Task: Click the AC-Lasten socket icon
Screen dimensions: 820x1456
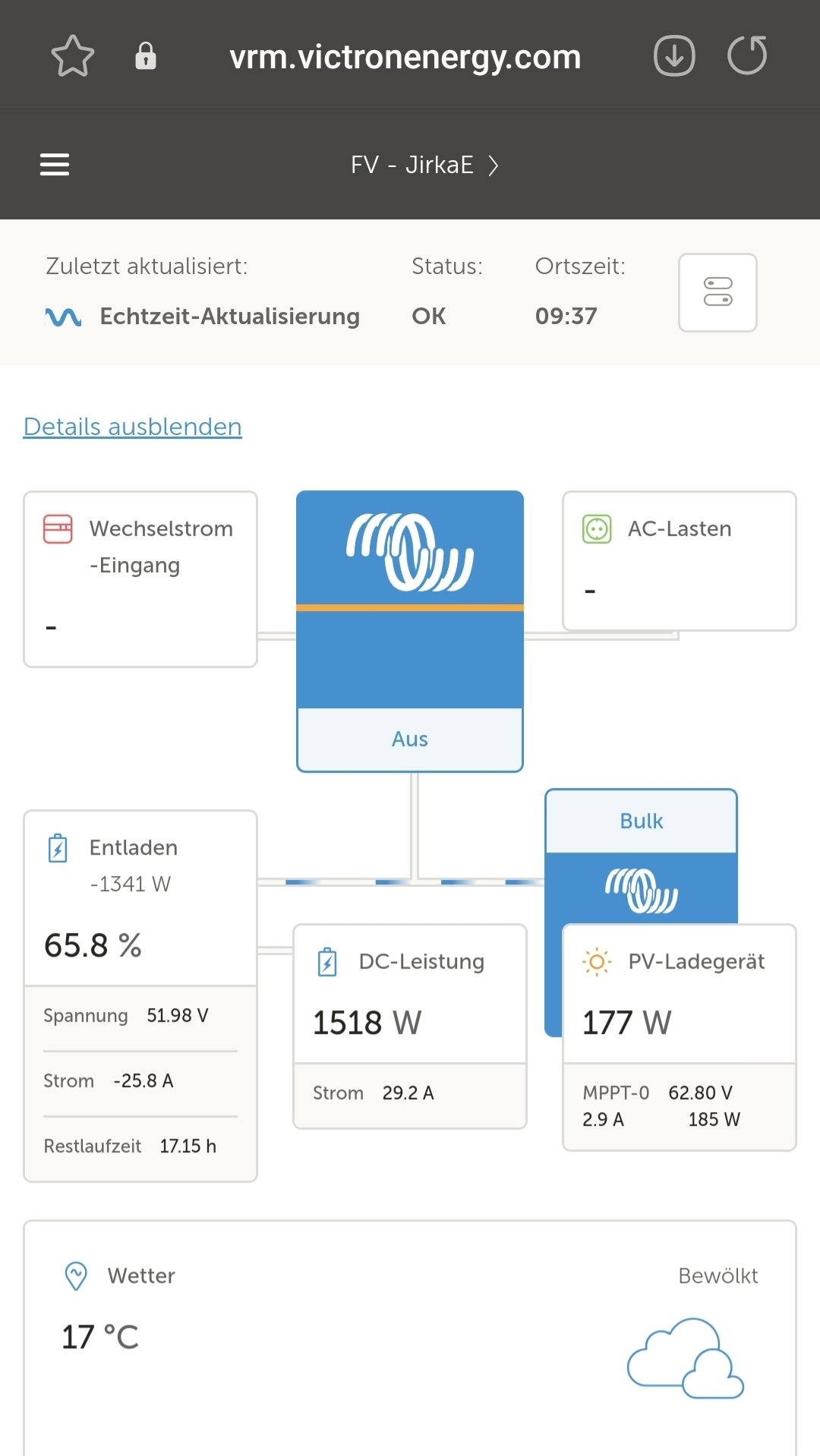Action: click(x=597, y=529)
